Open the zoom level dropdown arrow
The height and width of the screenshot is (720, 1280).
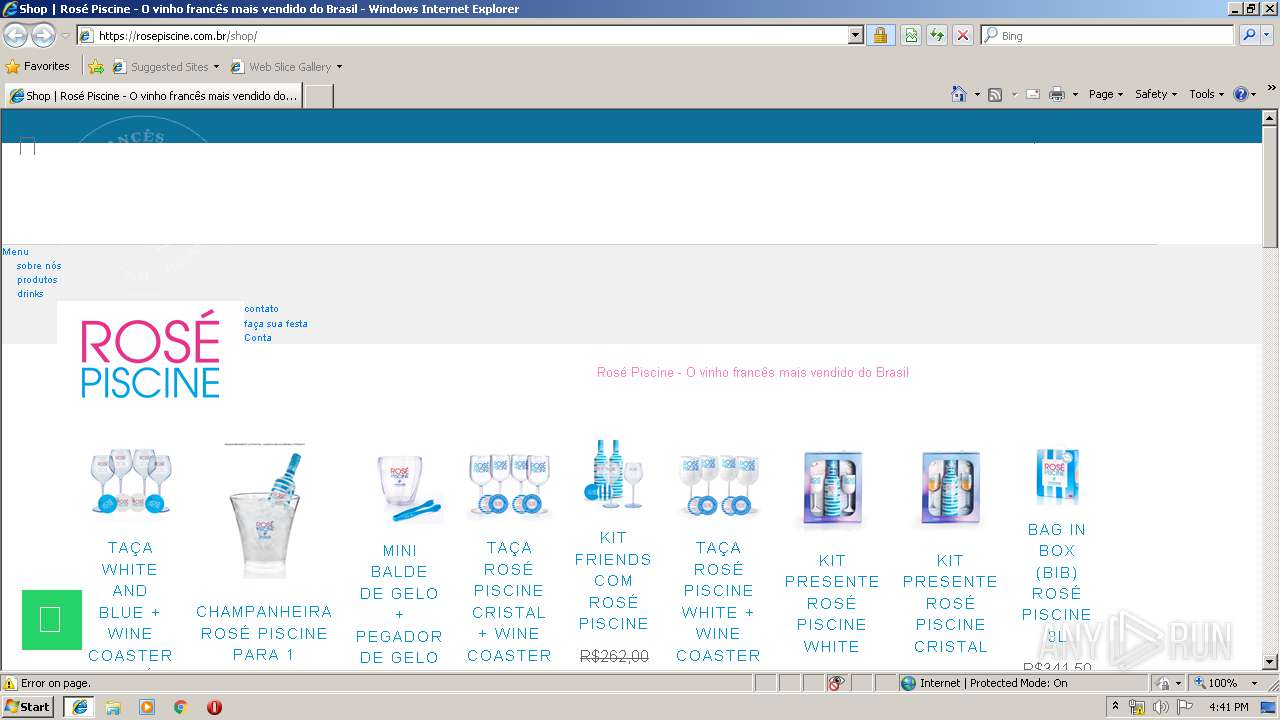(1254, 683)
